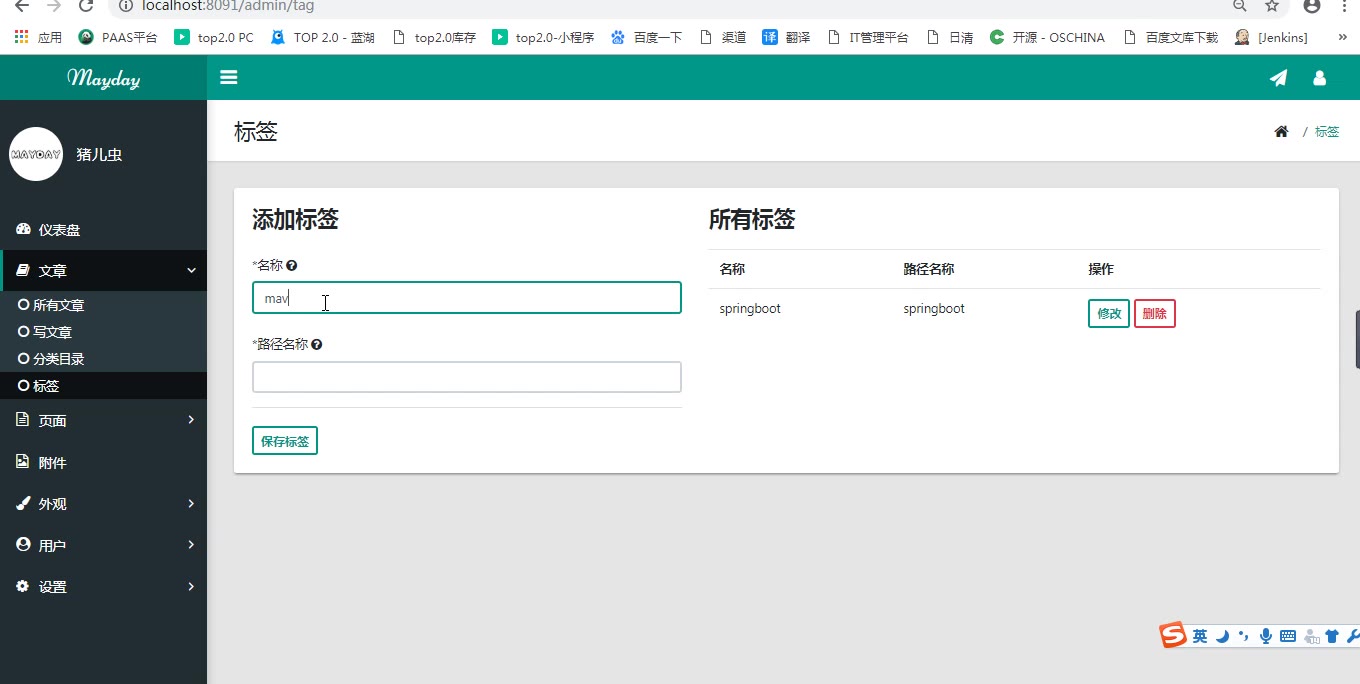Viewport: 1360px width, 684px height.
Task: Expand the 用户 sidebar menu
Action: [103, 545]
